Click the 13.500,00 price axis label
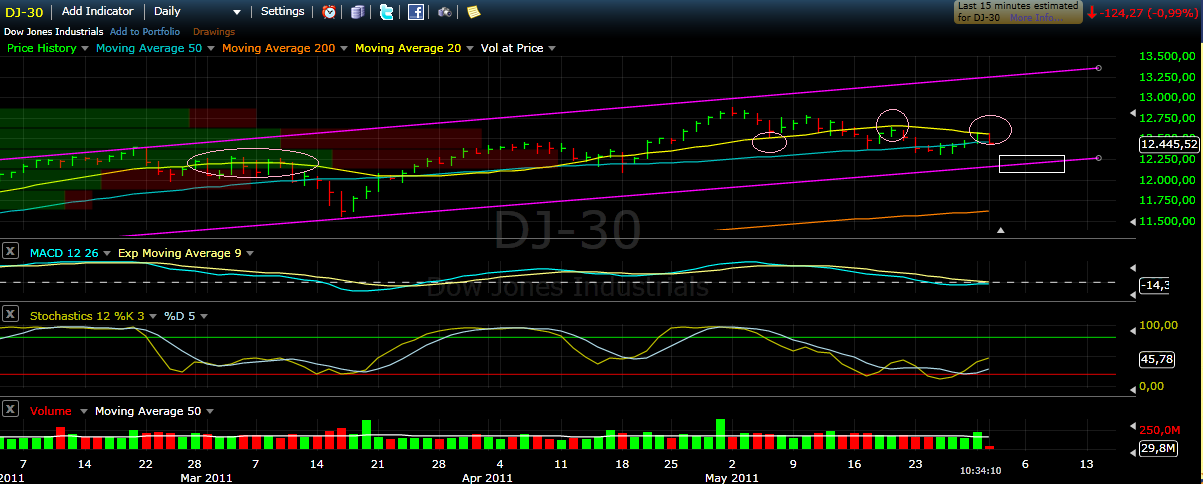Screen dimensions: 1203x484 click(x=1168, y=55)
